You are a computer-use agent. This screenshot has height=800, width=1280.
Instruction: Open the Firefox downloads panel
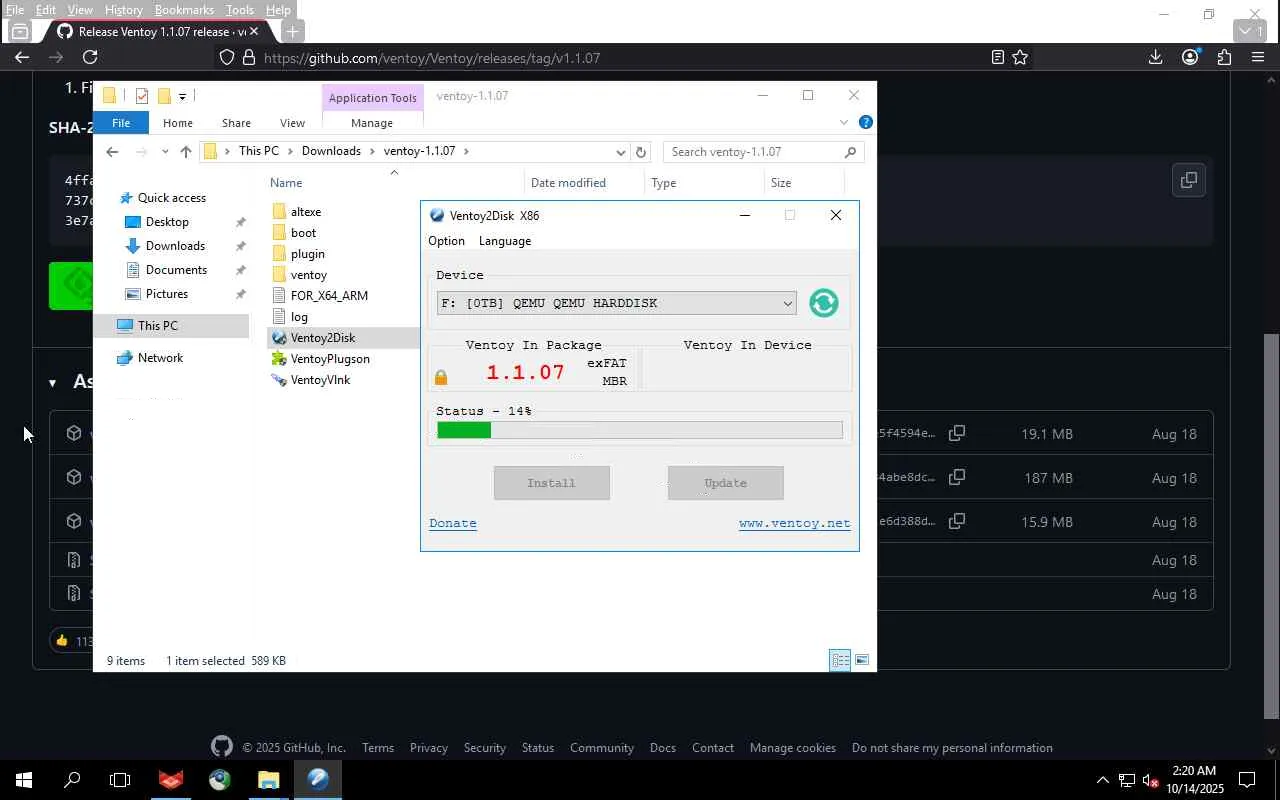(x=1155, y=58)
